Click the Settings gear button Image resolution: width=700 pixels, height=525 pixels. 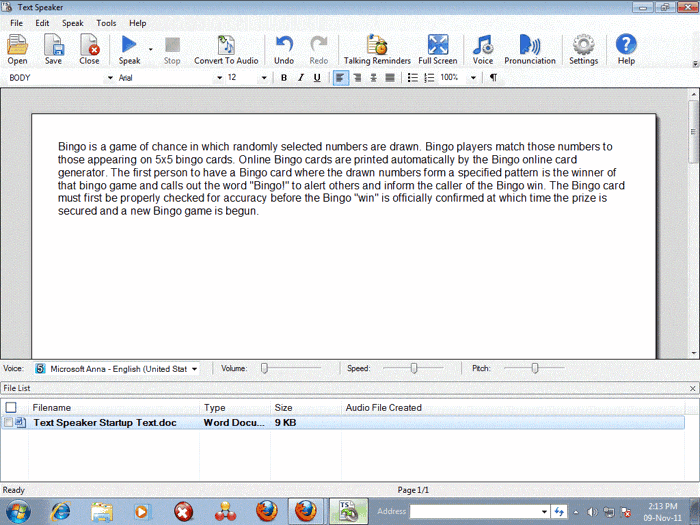(583, 48)
